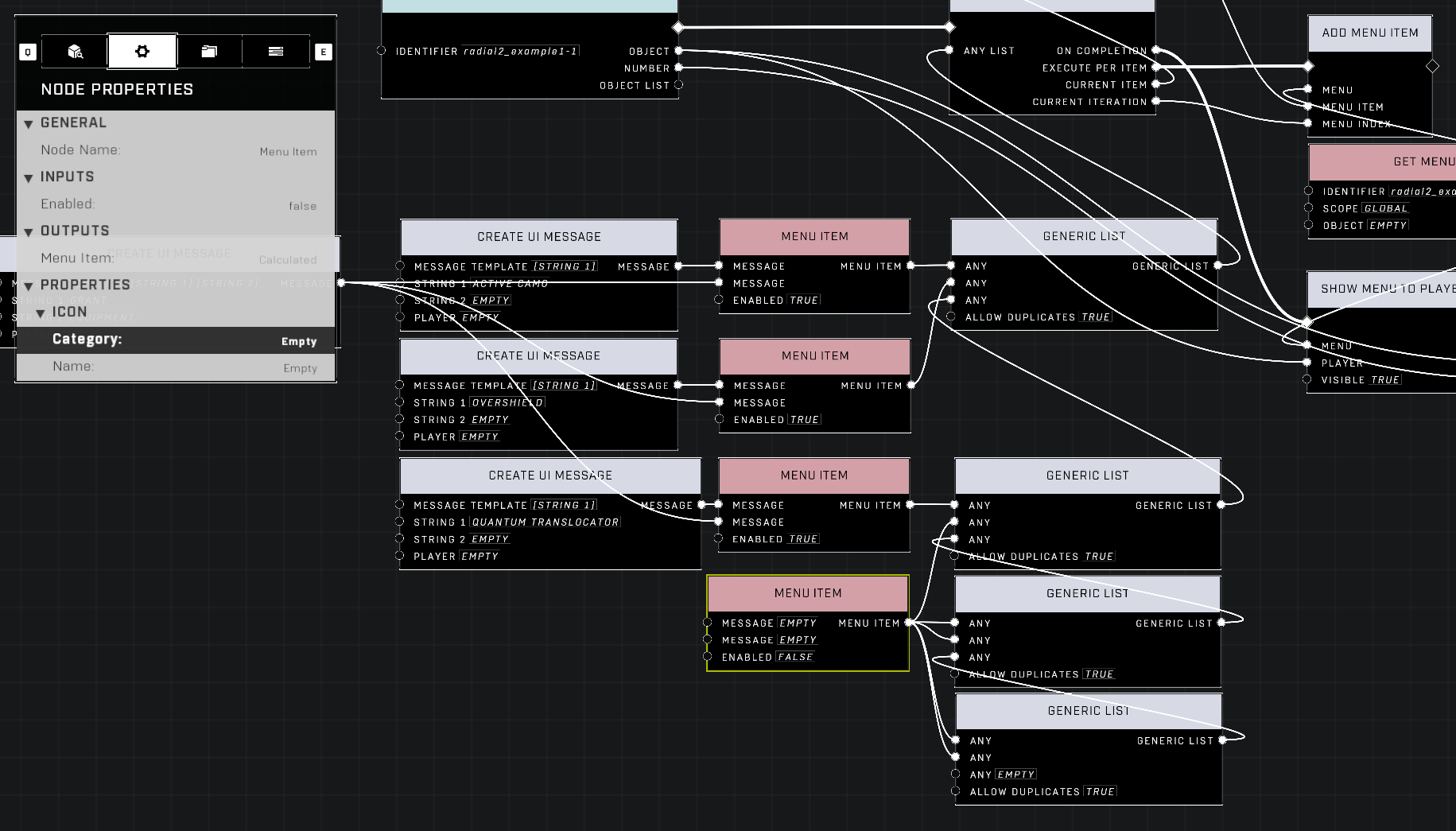Image resolution: width=1456 pixels, height=831 pixels.
Task: Click the Q previous-tab key hint
Action: click(x=28, y=52)
